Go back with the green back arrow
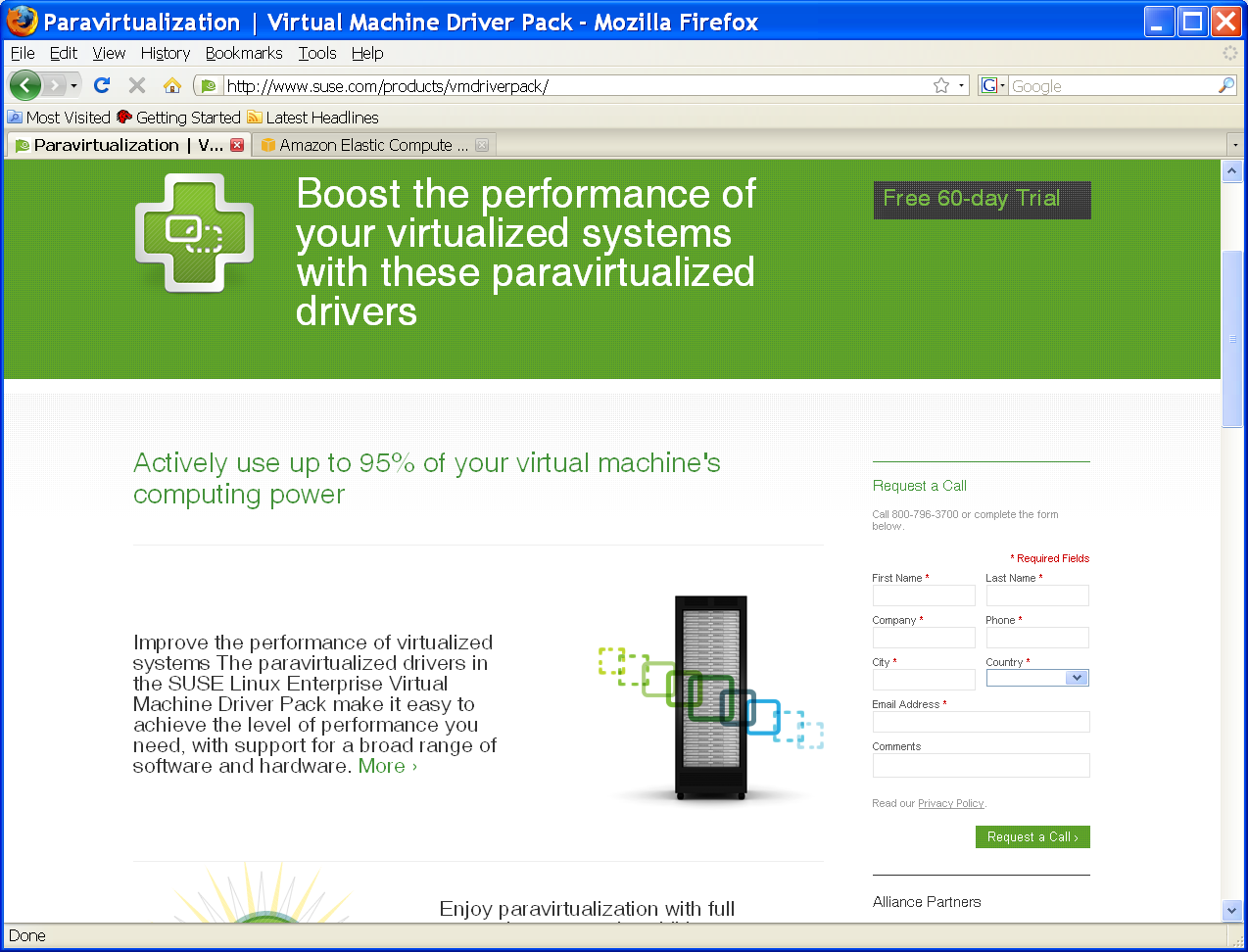Screen dimensions: 1248x952 point(24,85)
